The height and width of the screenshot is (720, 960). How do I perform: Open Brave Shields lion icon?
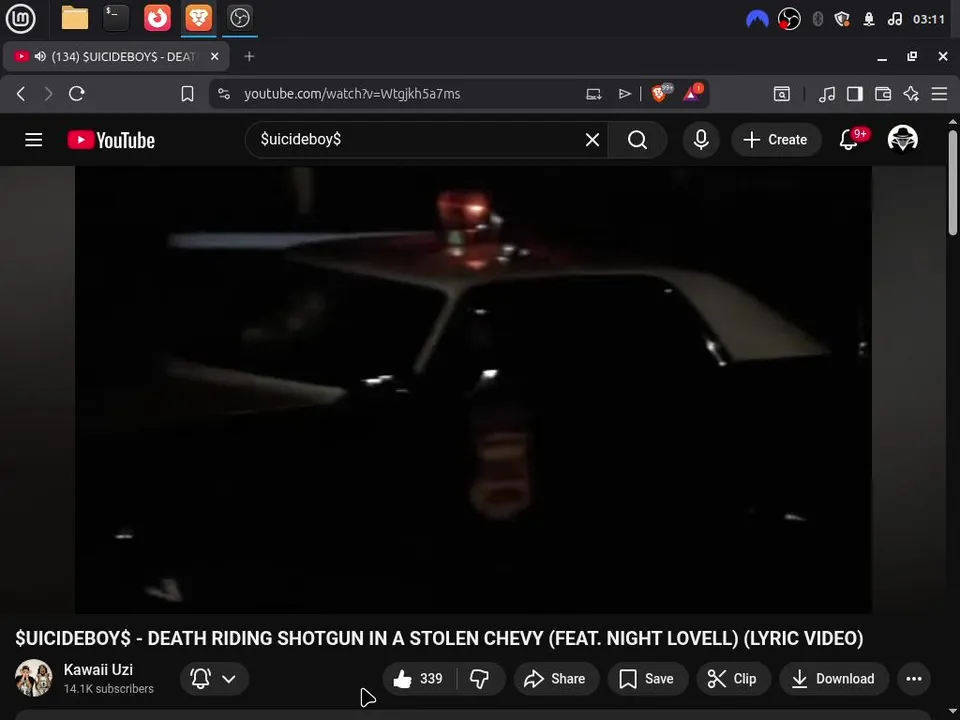tap(661, 94)
